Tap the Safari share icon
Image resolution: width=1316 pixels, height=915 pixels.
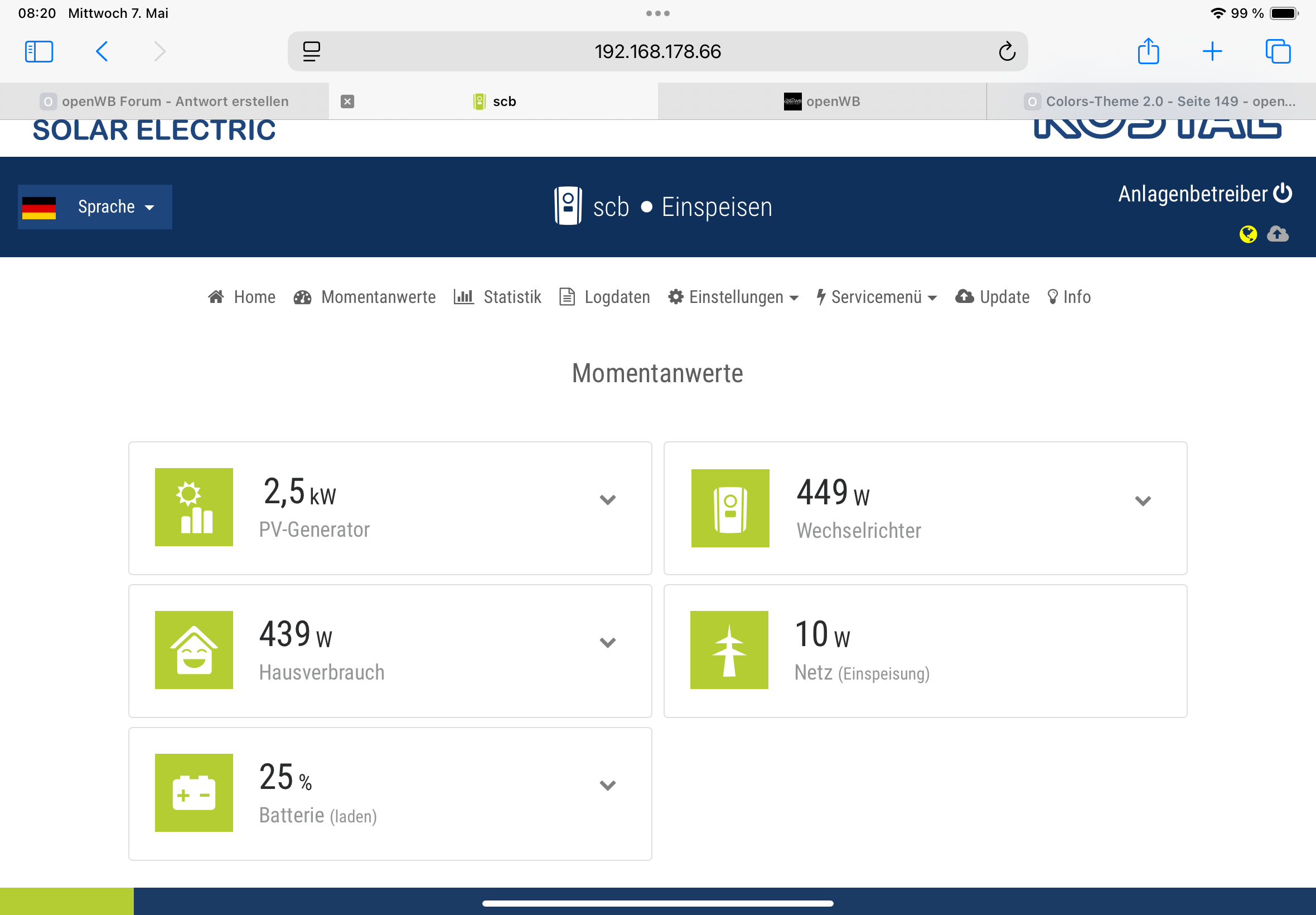pyautogui.click(x=1148, y=51)
